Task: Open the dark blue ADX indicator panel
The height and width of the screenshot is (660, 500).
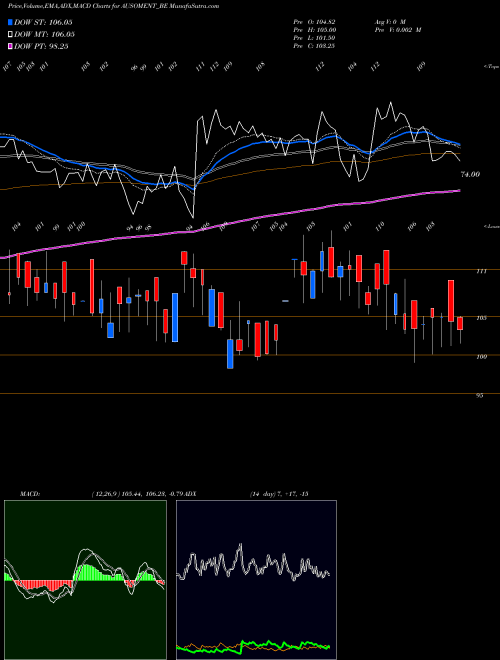Action: pos(256,580)
